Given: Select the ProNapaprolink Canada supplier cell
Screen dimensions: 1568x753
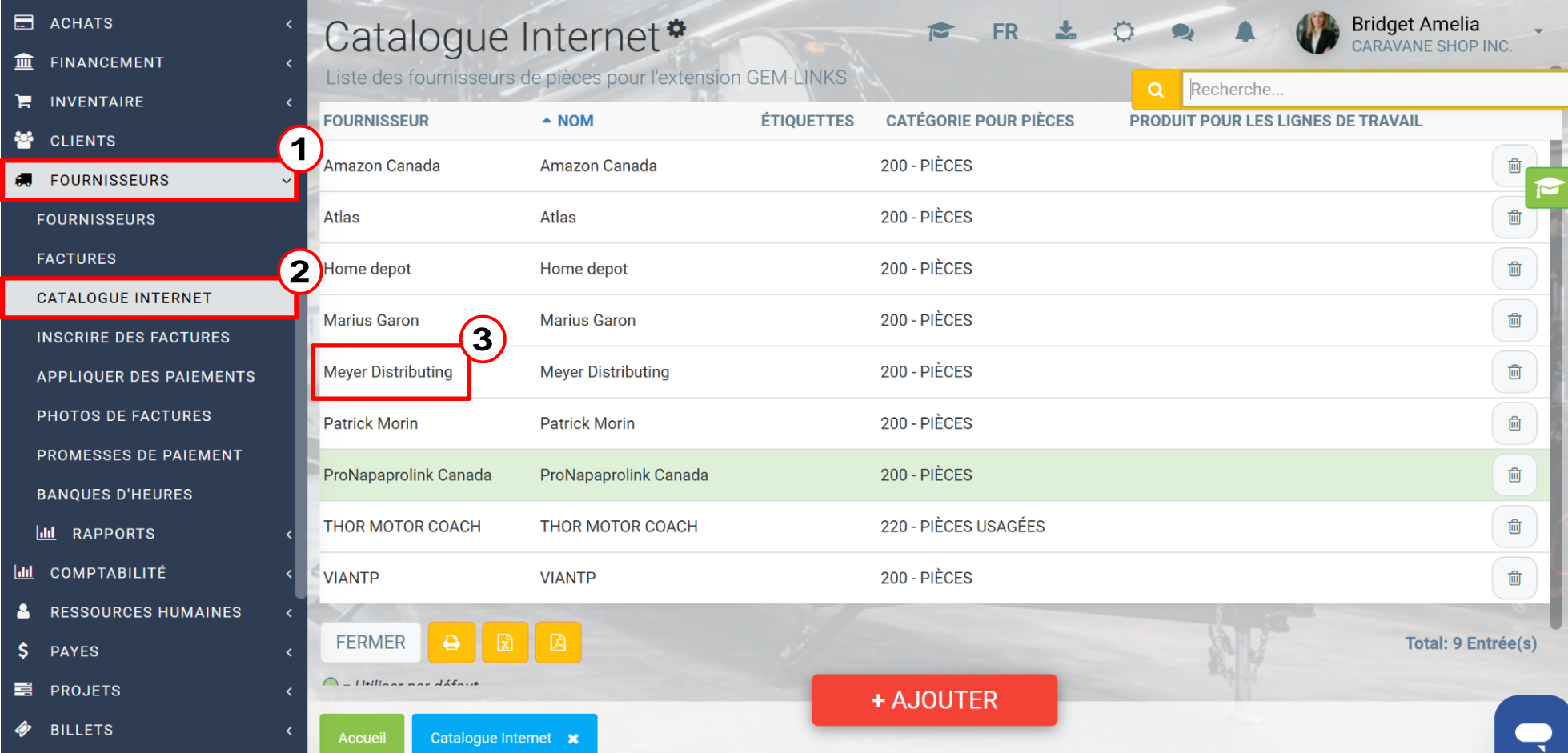Looking at the screenshot, I should coord(407,475).
